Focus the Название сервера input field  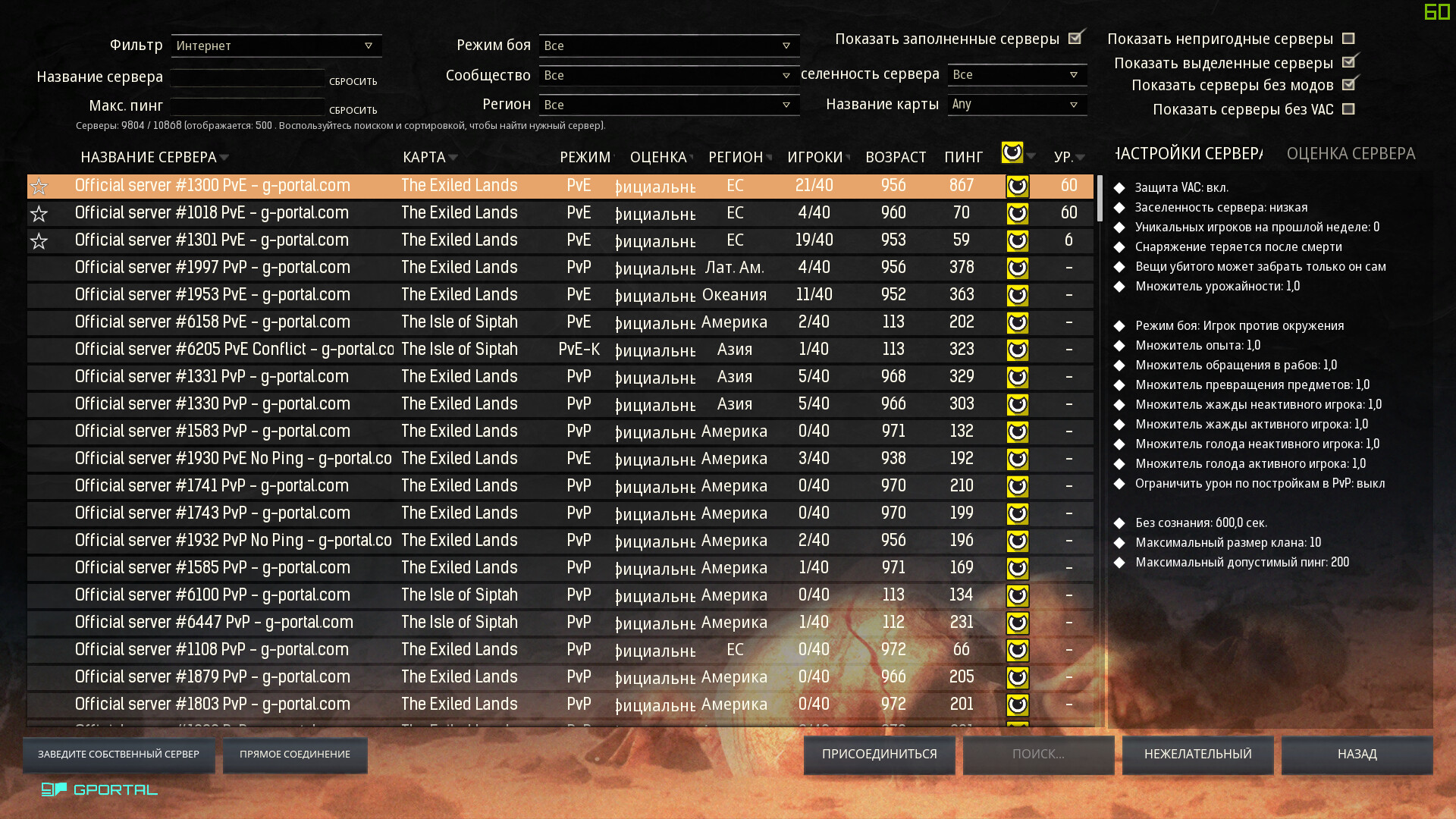tap(247, 77)
